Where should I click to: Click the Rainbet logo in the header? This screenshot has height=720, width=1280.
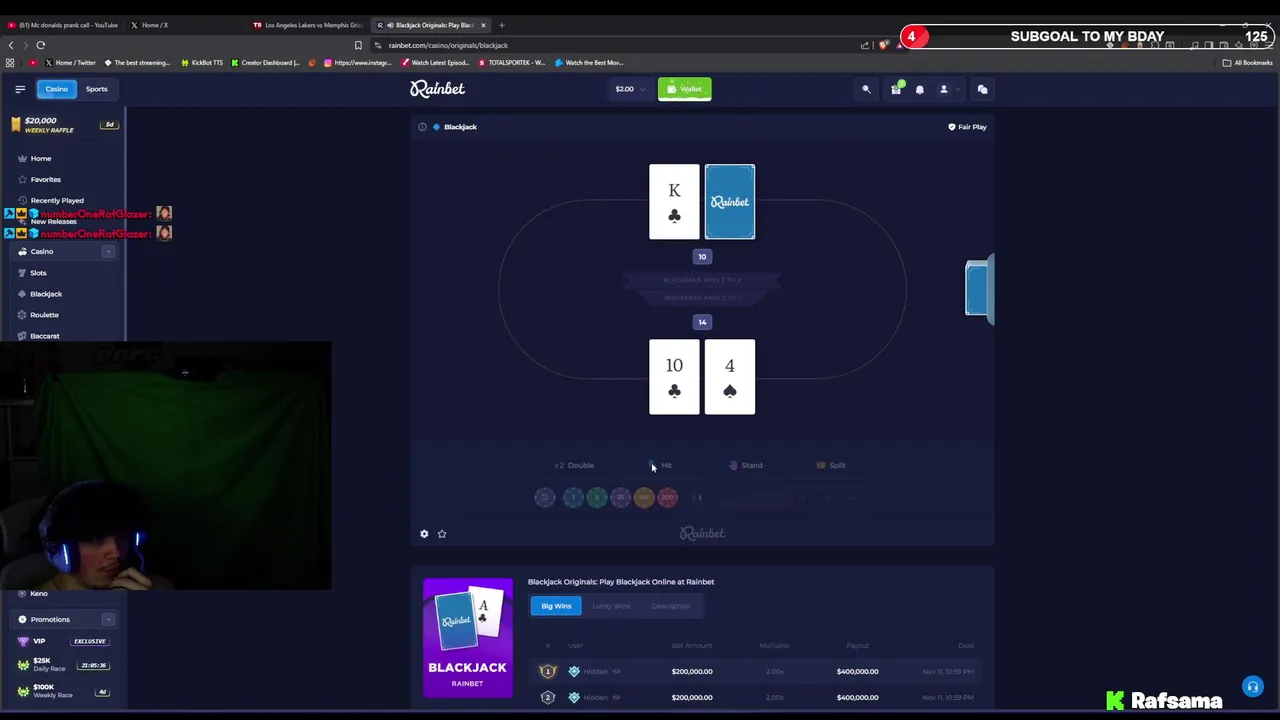click(x=437, y=89)
